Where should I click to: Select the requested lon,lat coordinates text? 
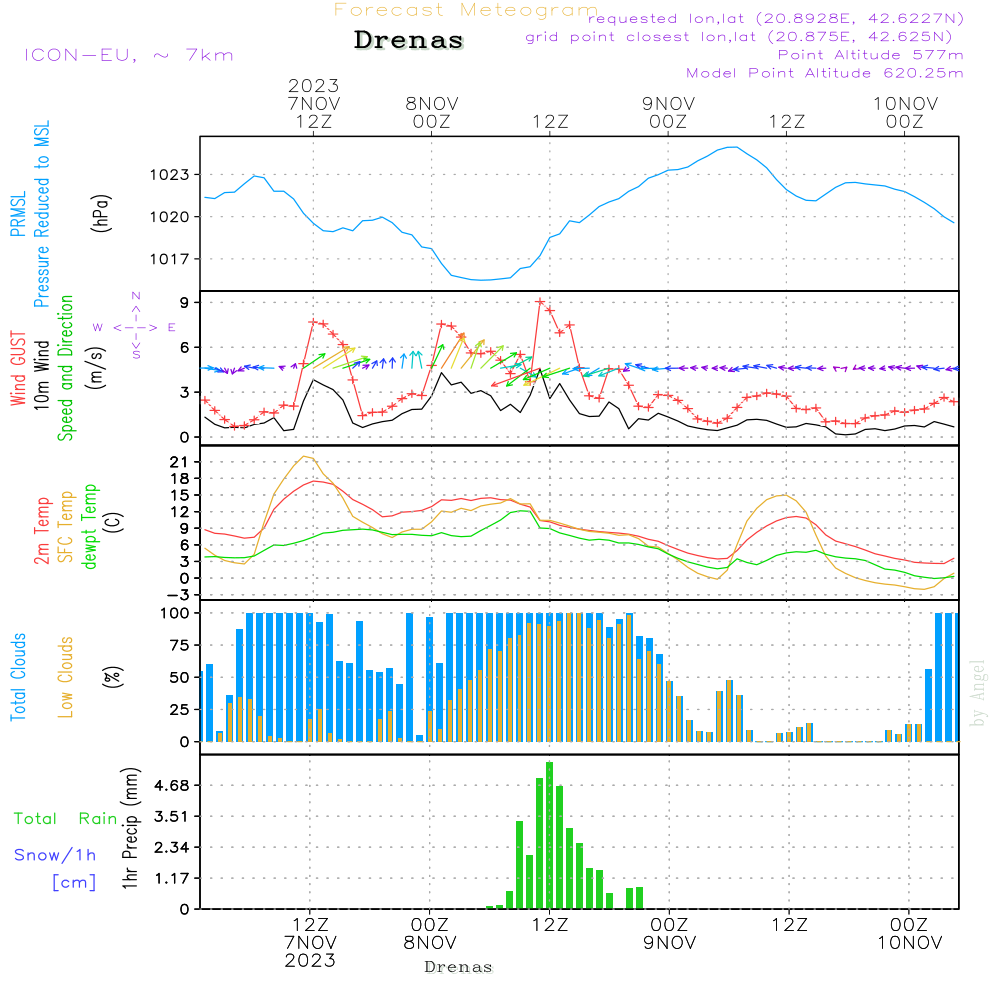pyautogui.click(x=775, y=19)
